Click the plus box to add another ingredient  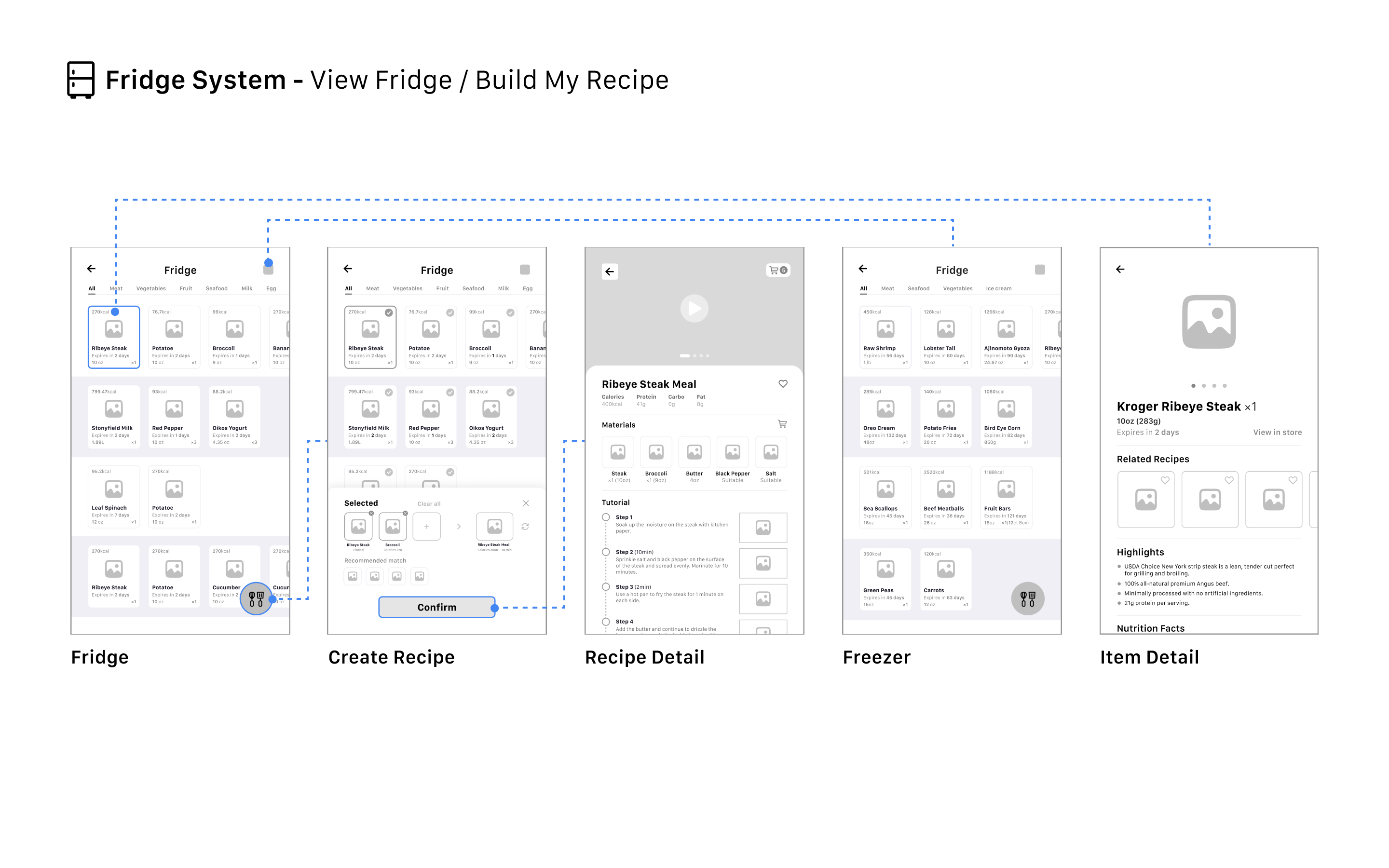[x=426, y=527]
